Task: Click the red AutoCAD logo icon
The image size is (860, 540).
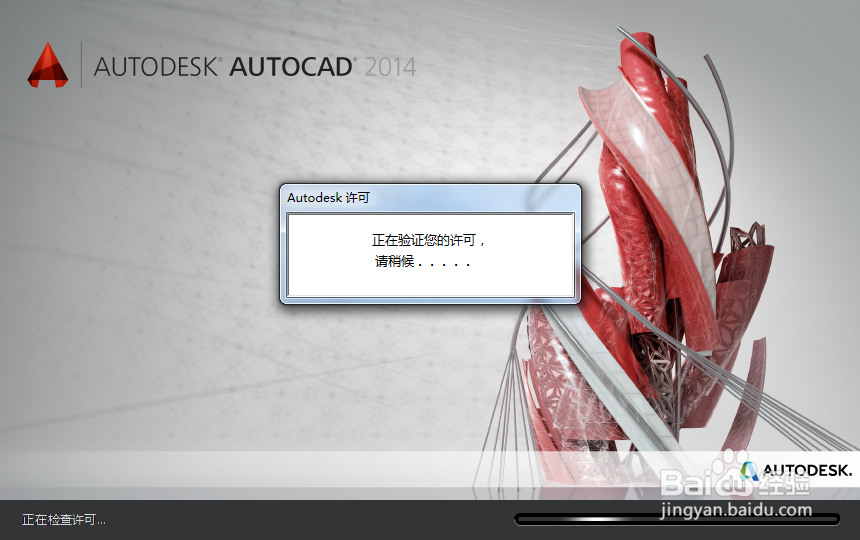Action: click(x=48, y=65)
